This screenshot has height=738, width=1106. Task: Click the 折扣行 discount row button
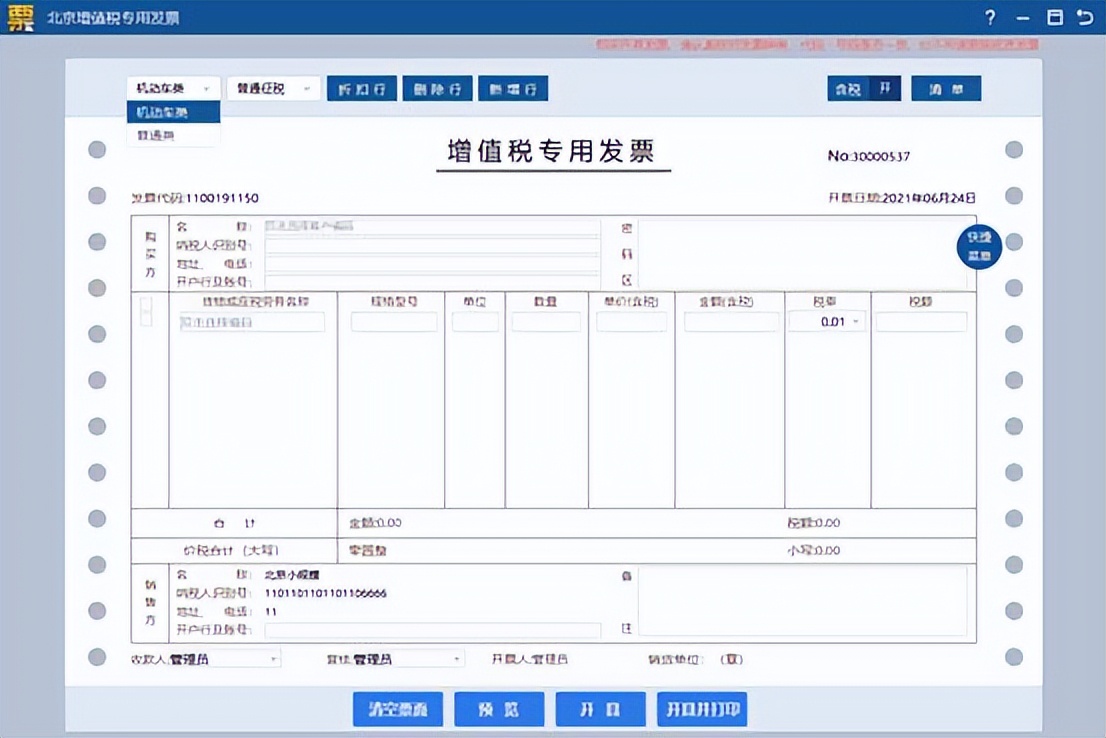coord(361,88)
